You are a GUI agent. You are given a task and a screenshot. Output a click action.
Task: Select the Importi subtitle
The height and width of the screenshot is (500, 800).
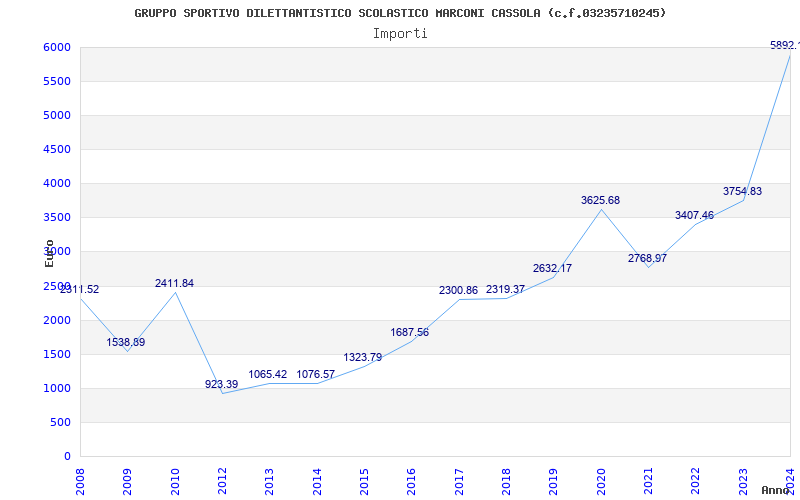pyautogui.click(x=400, y=34)
